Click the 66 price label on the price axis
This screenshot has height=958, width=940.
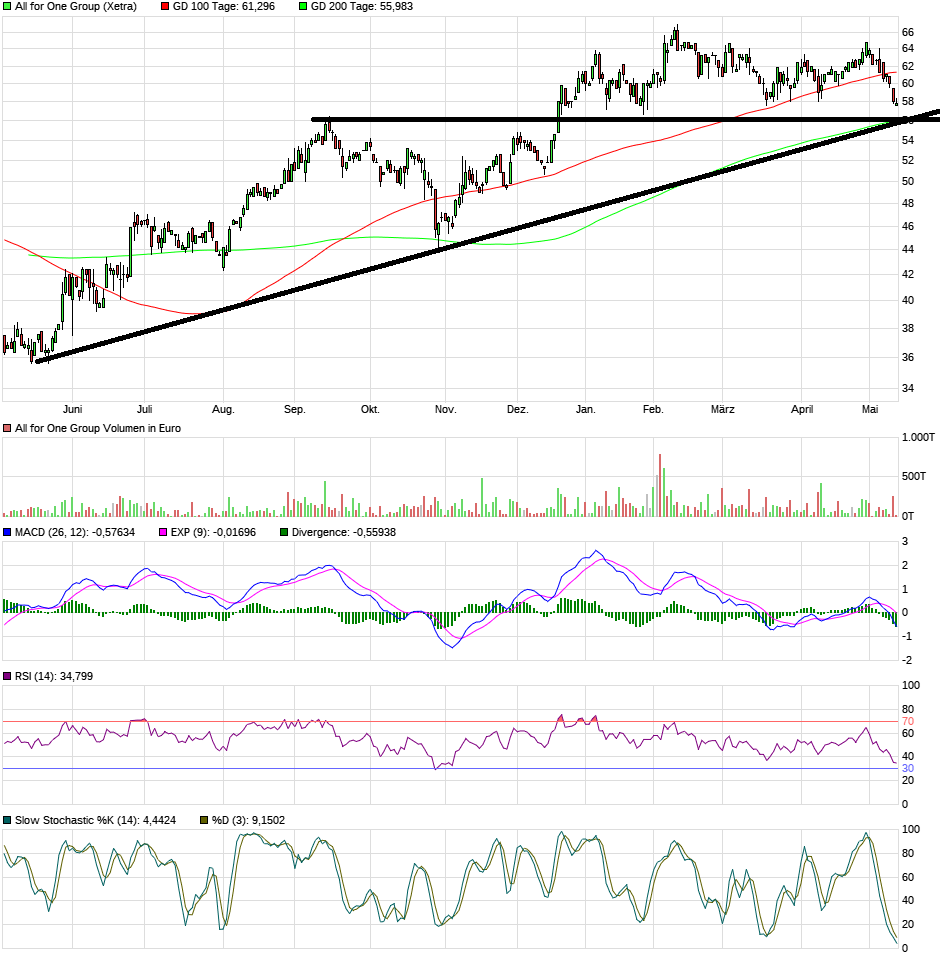click(908, 32)
